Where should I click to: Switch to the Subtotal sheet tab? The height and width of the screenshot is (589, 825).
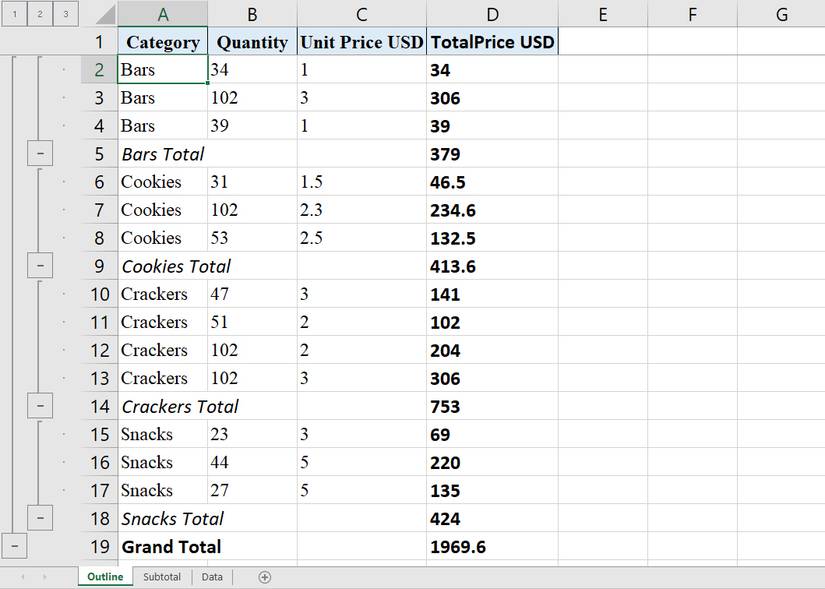tap(162, 577)
